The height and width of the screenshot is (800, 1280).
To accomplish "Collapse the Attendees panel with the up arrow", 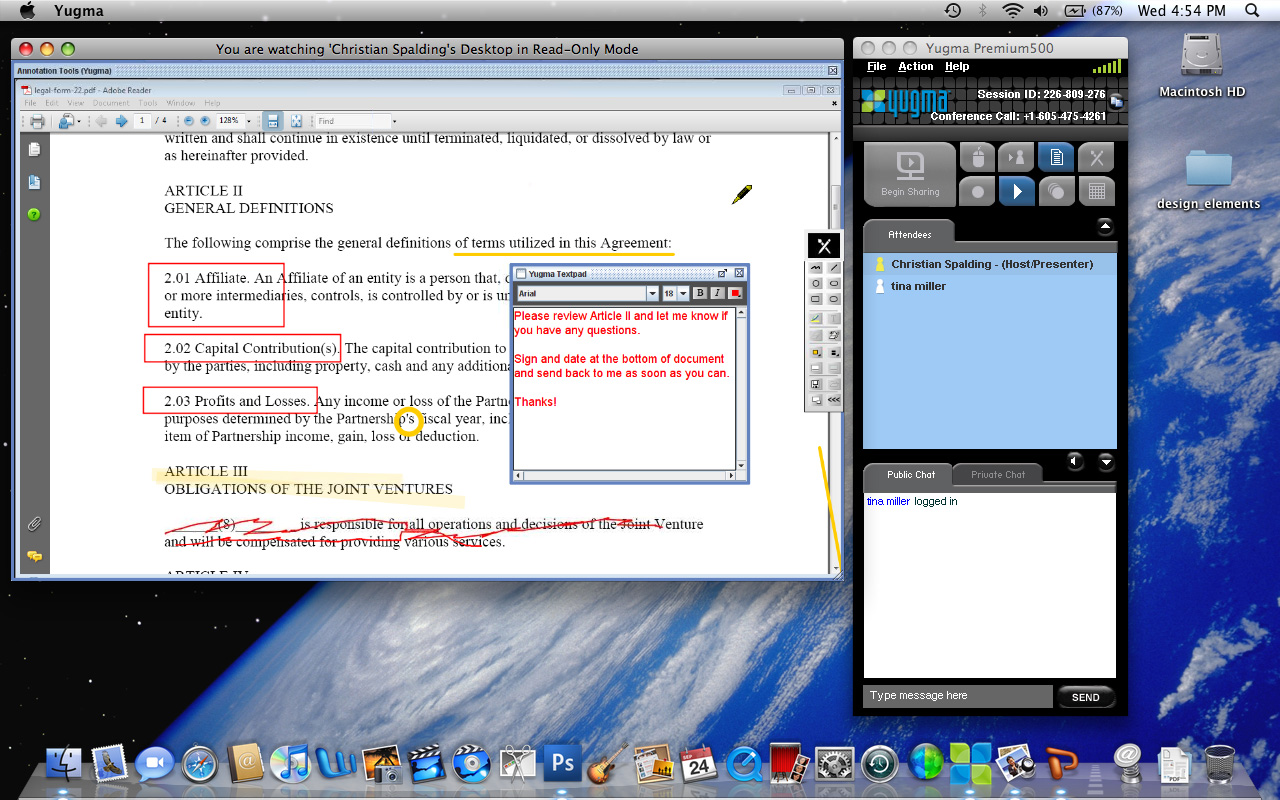I will pos(1105,226).
